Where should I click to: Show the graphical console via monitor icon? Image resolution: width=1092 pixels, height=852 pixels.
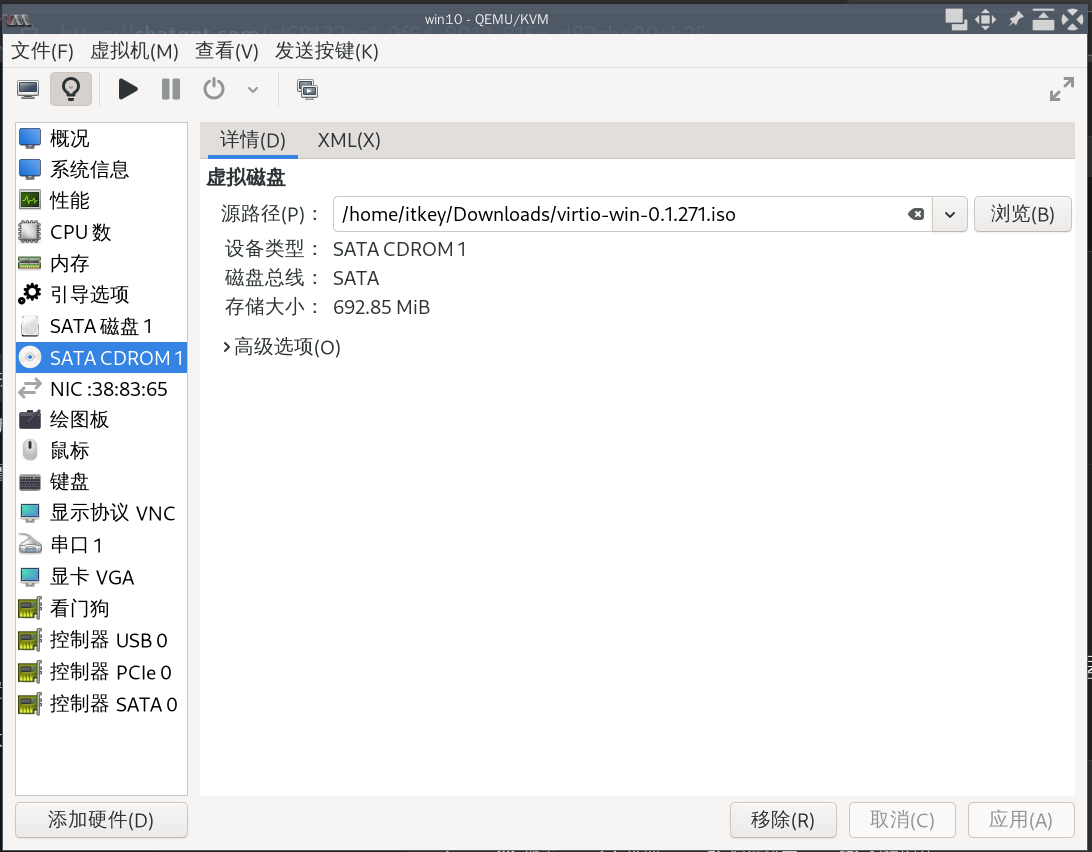(27, 88)
